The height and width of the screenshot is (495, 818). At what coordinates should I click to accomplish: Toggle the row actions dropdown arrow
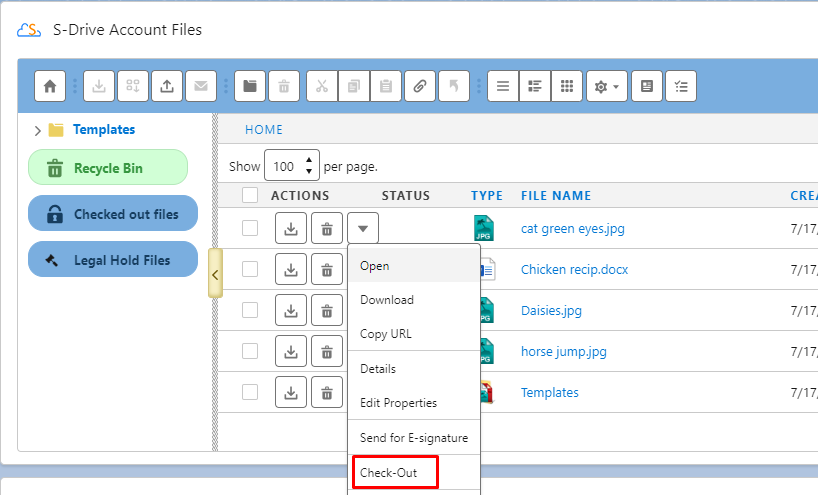(x=364, y=229)
